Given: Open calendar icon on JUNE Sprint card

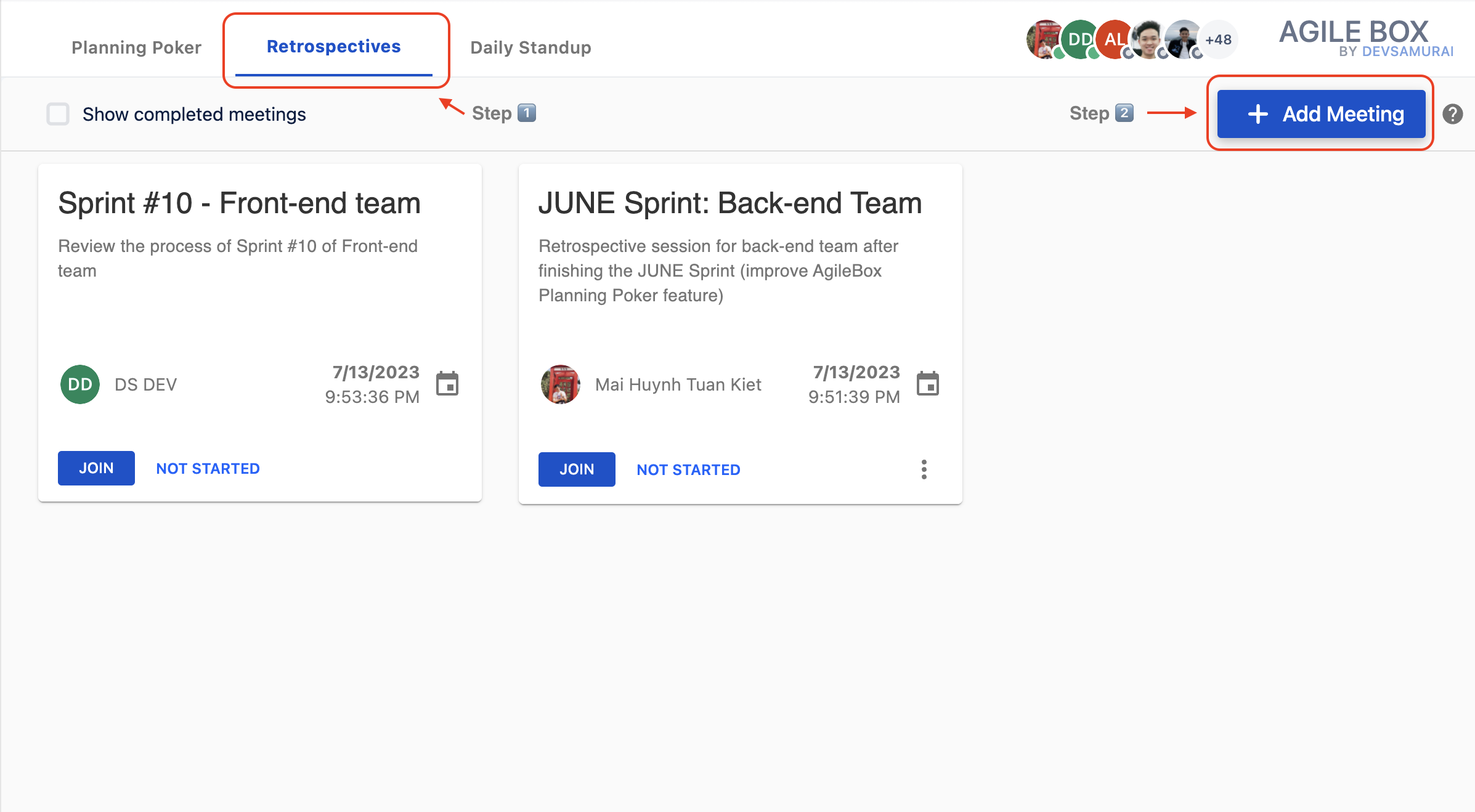Looking at the screenshot, I should point(927,384).
